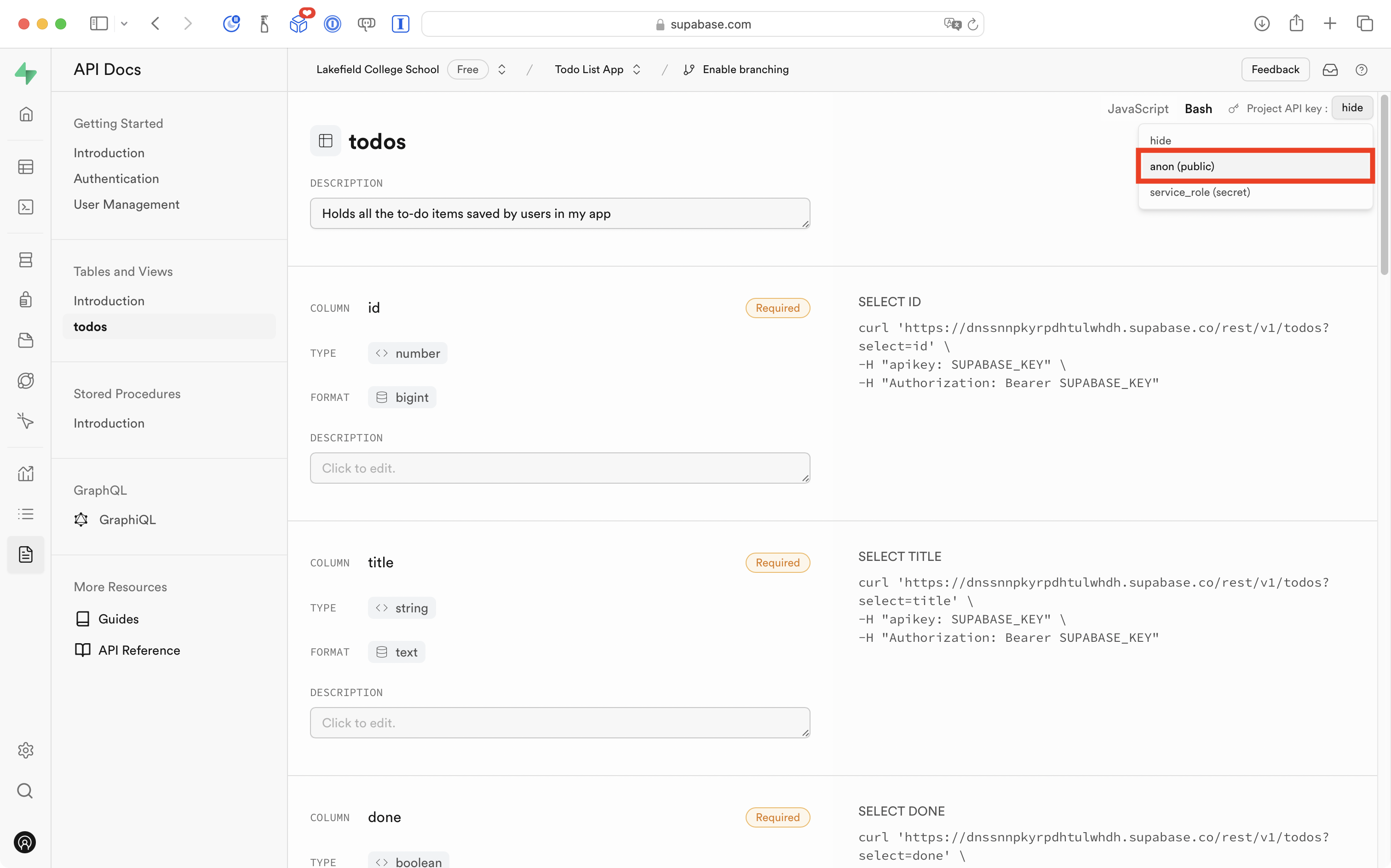Screen dimensions: 1391x868
Task: Click the id column description field
Action: coord(559,468)
